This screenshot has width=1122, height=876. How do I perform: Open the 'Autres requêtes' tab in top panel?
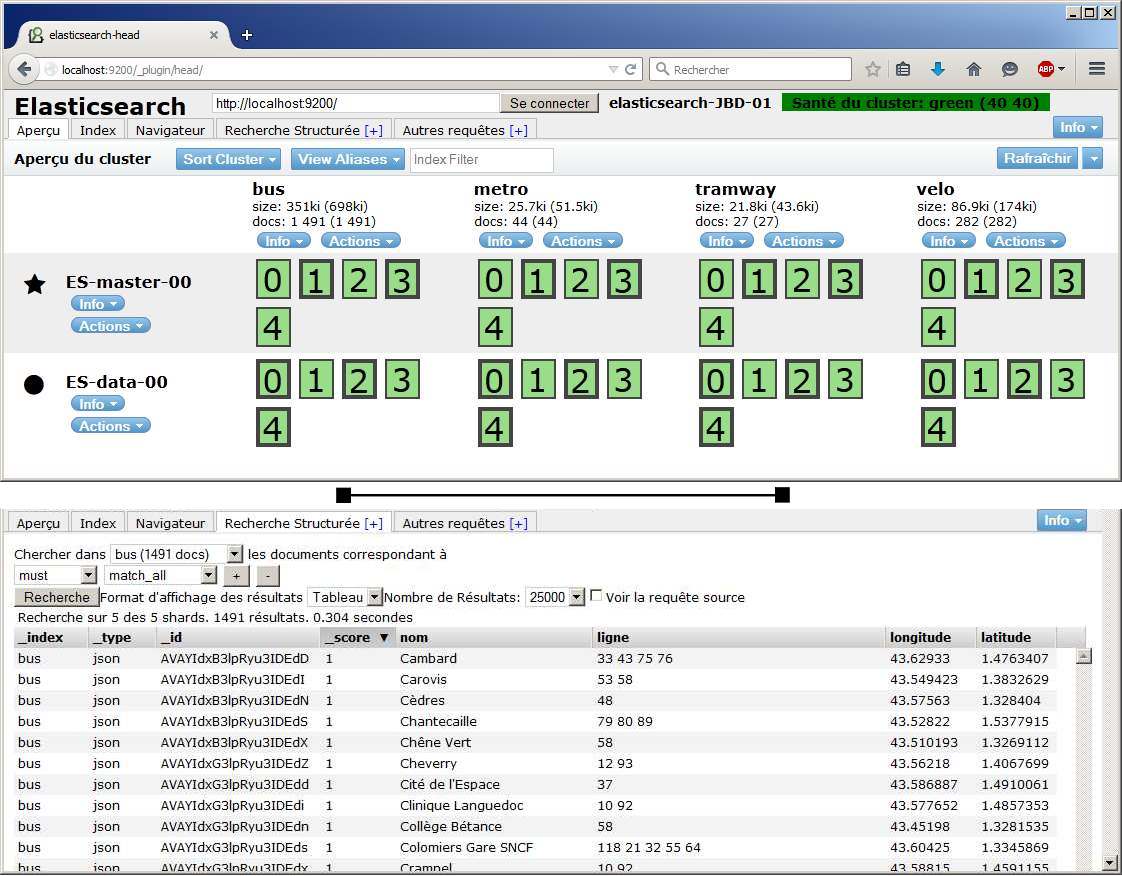(464, 130)
